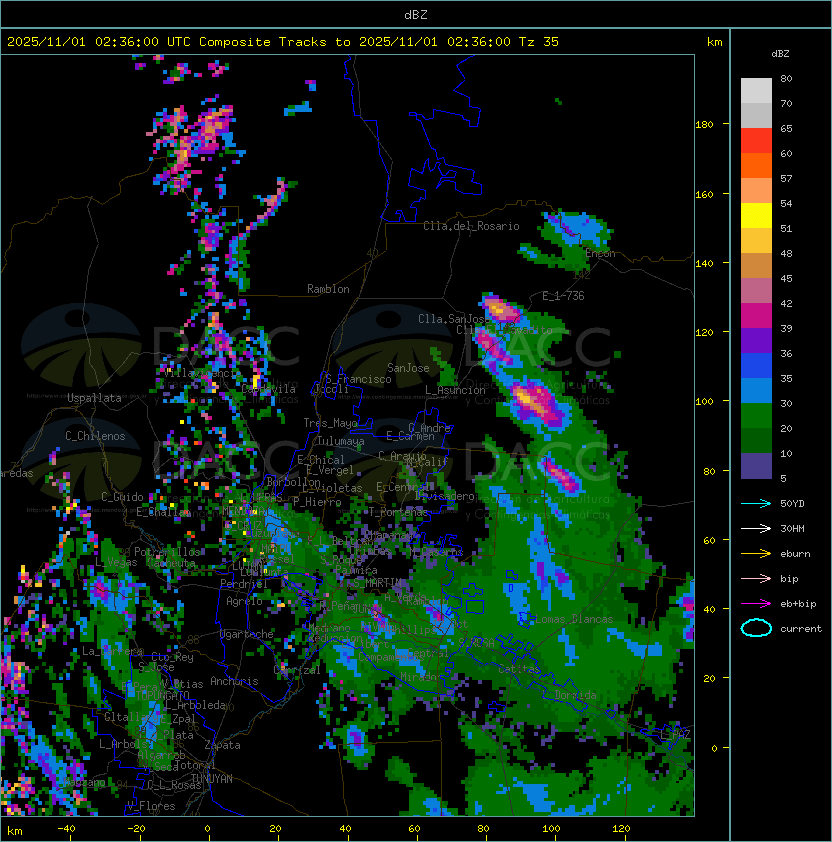
Task: Click the 50YD cyan arrow legend icon
Action: click(756, 503)
